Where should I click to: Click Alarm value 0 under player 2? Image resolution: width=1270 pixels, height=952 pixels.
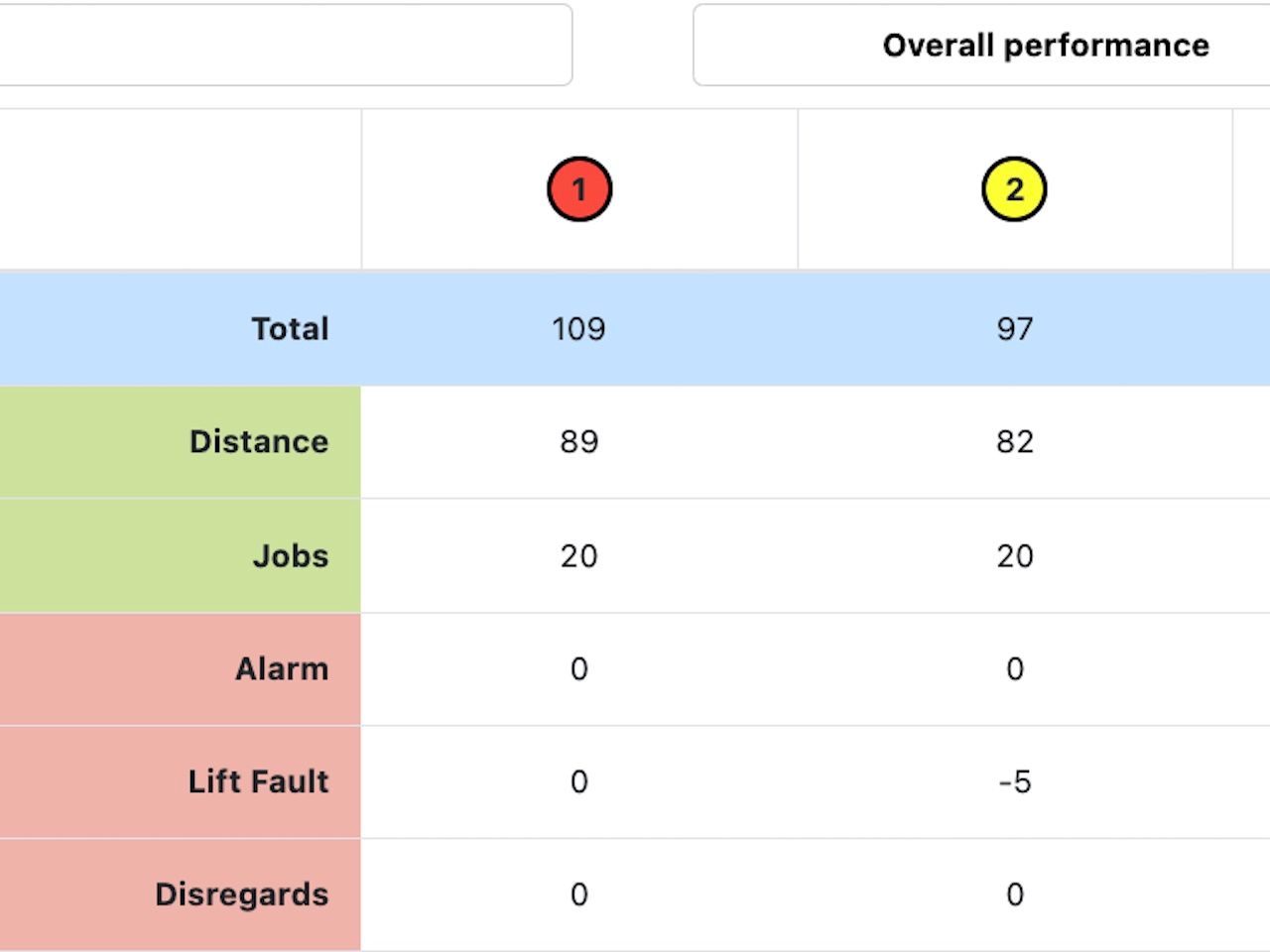[1014, 669]
